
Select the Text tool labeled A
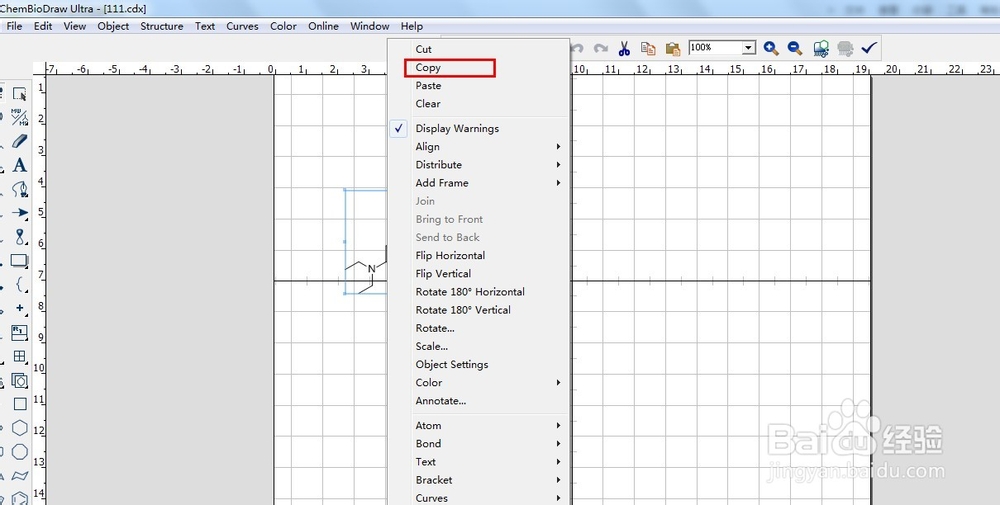20,165
